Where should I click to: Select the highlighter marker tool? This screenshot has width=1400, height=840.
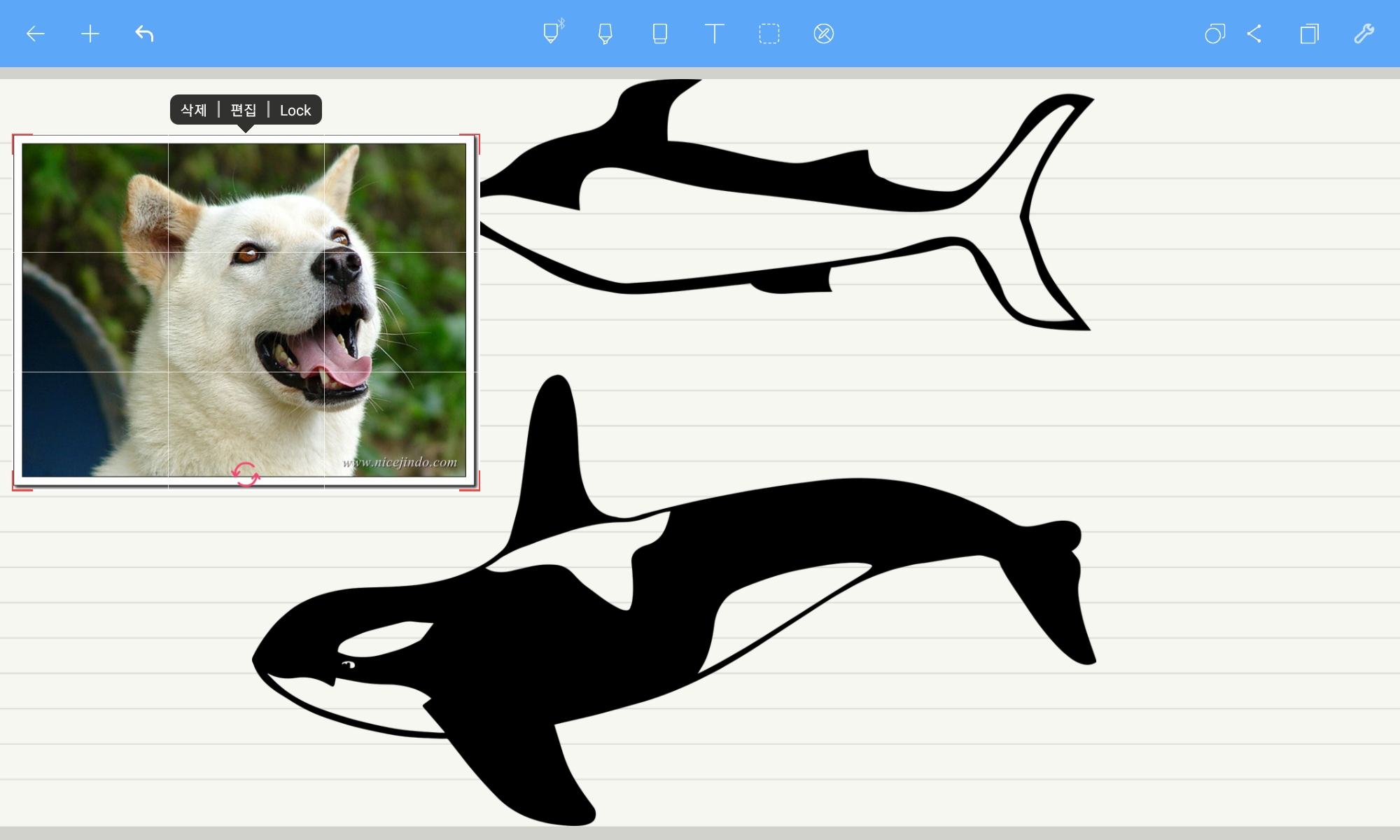point(605,34)
